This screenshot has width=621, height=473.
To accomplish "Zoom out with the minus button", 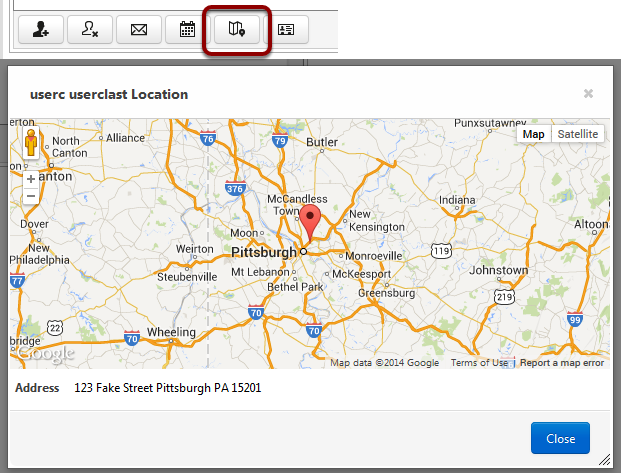I will [x=31, y=196].
